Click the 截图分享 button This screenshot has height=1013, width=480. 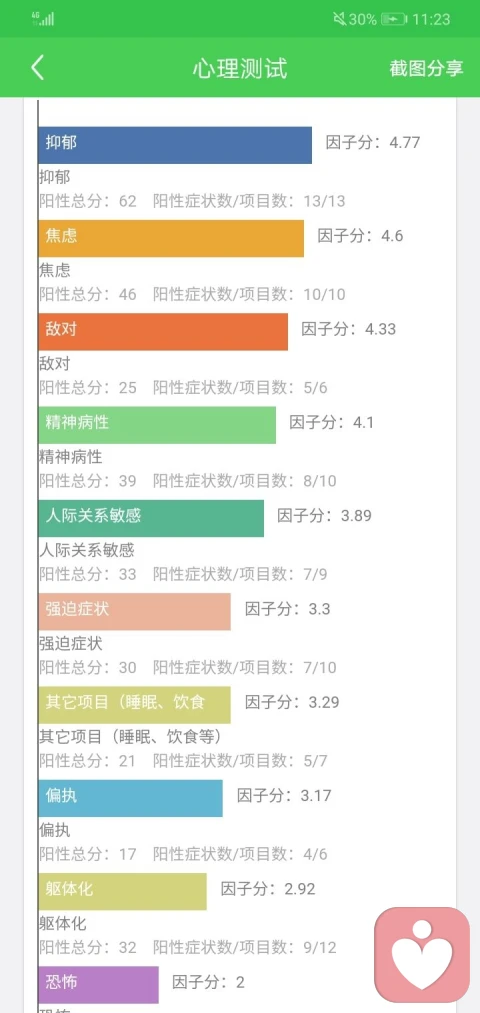coord(426,68)
